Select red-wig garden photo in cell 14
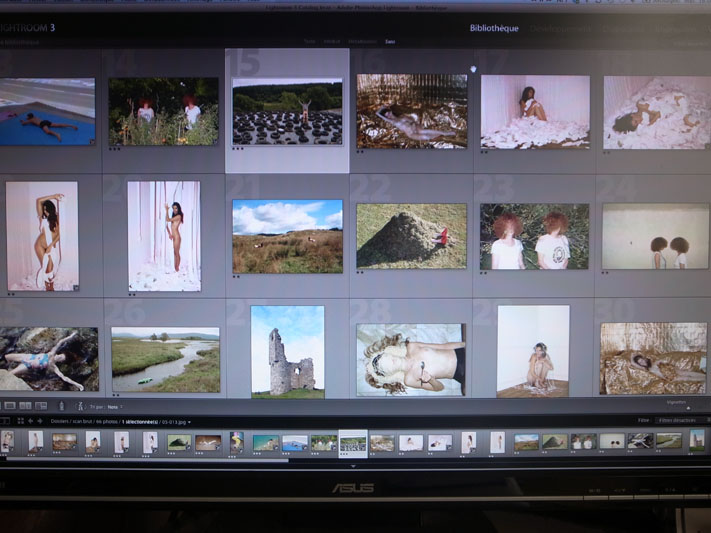711x533 pixels. coord(163,112)
